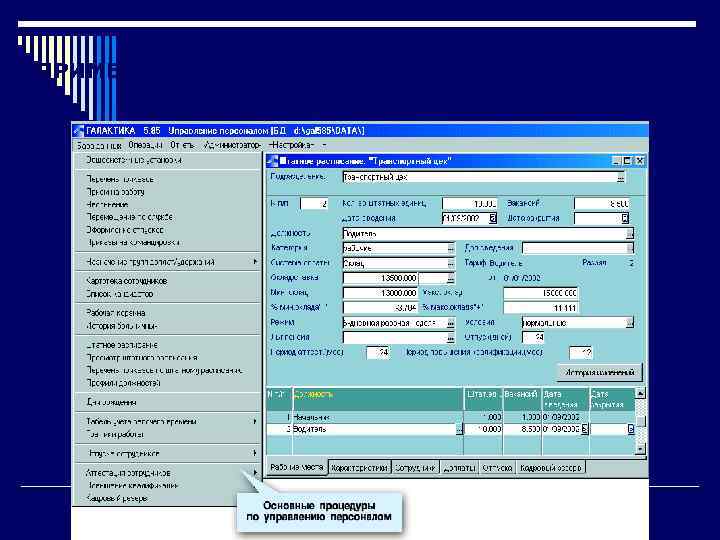
Task: Click the Вакансий input field
Action: point(602,204)
